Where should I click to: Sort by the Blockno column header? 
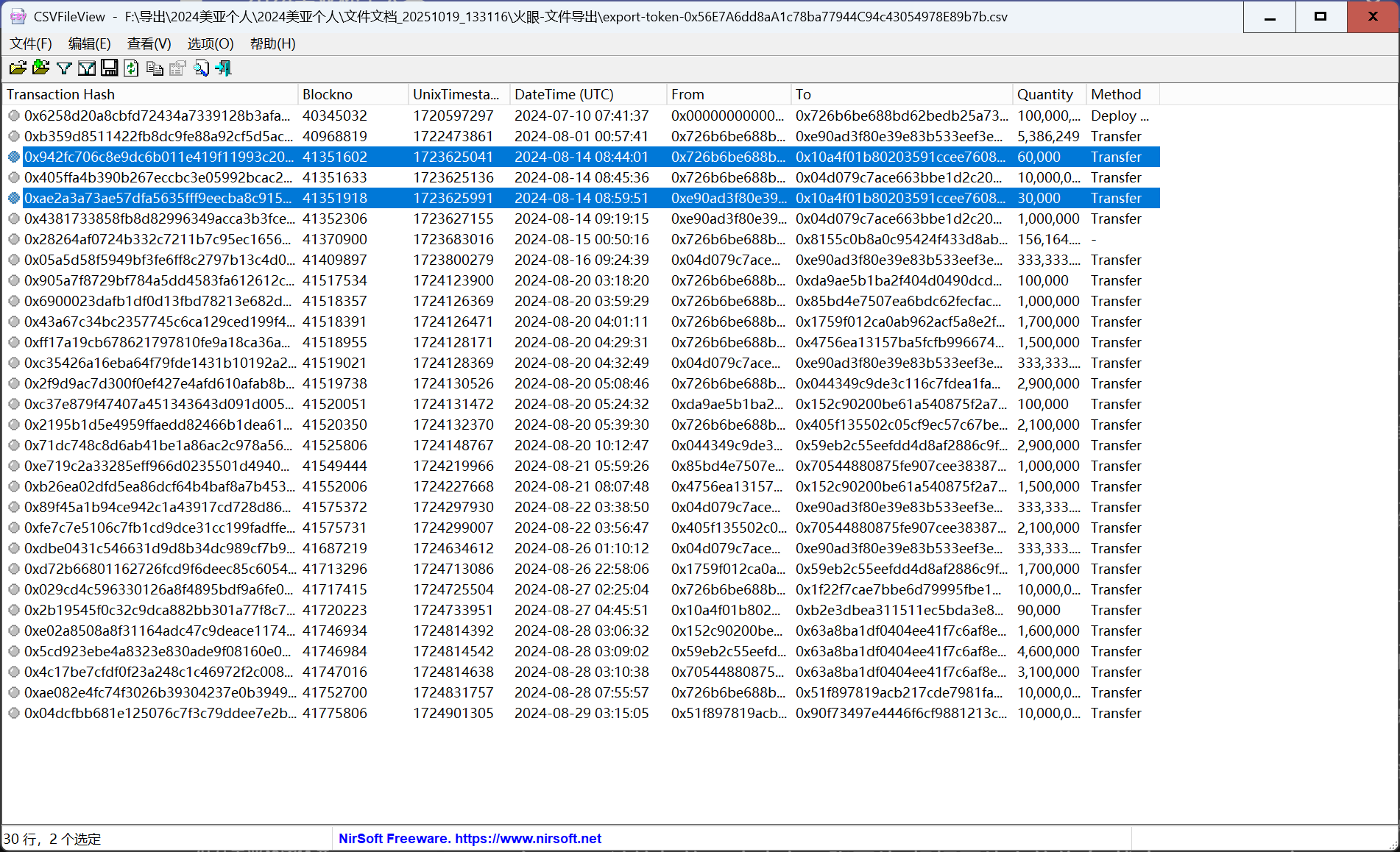(352, 94)
